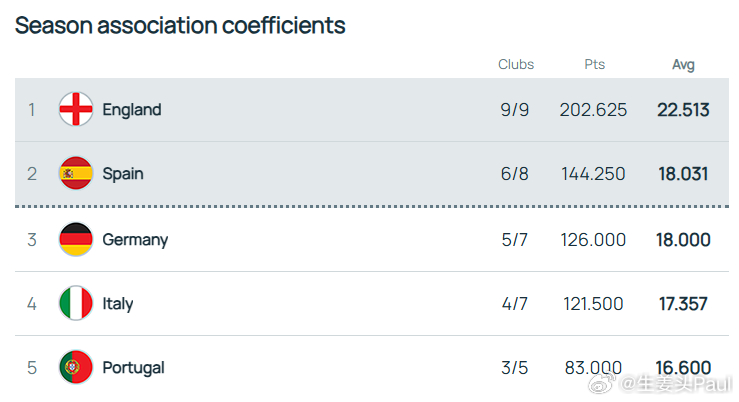Screen dimensions: 739x402
Task: Click the England flag icon
Action: [x=76, y=109]
